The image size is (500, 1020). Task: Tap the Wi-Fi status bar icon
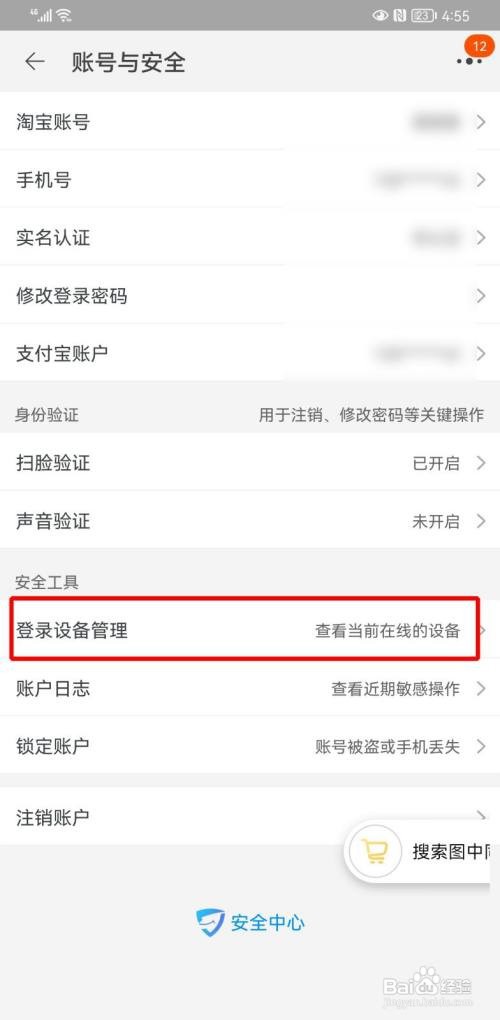point(64,15)
